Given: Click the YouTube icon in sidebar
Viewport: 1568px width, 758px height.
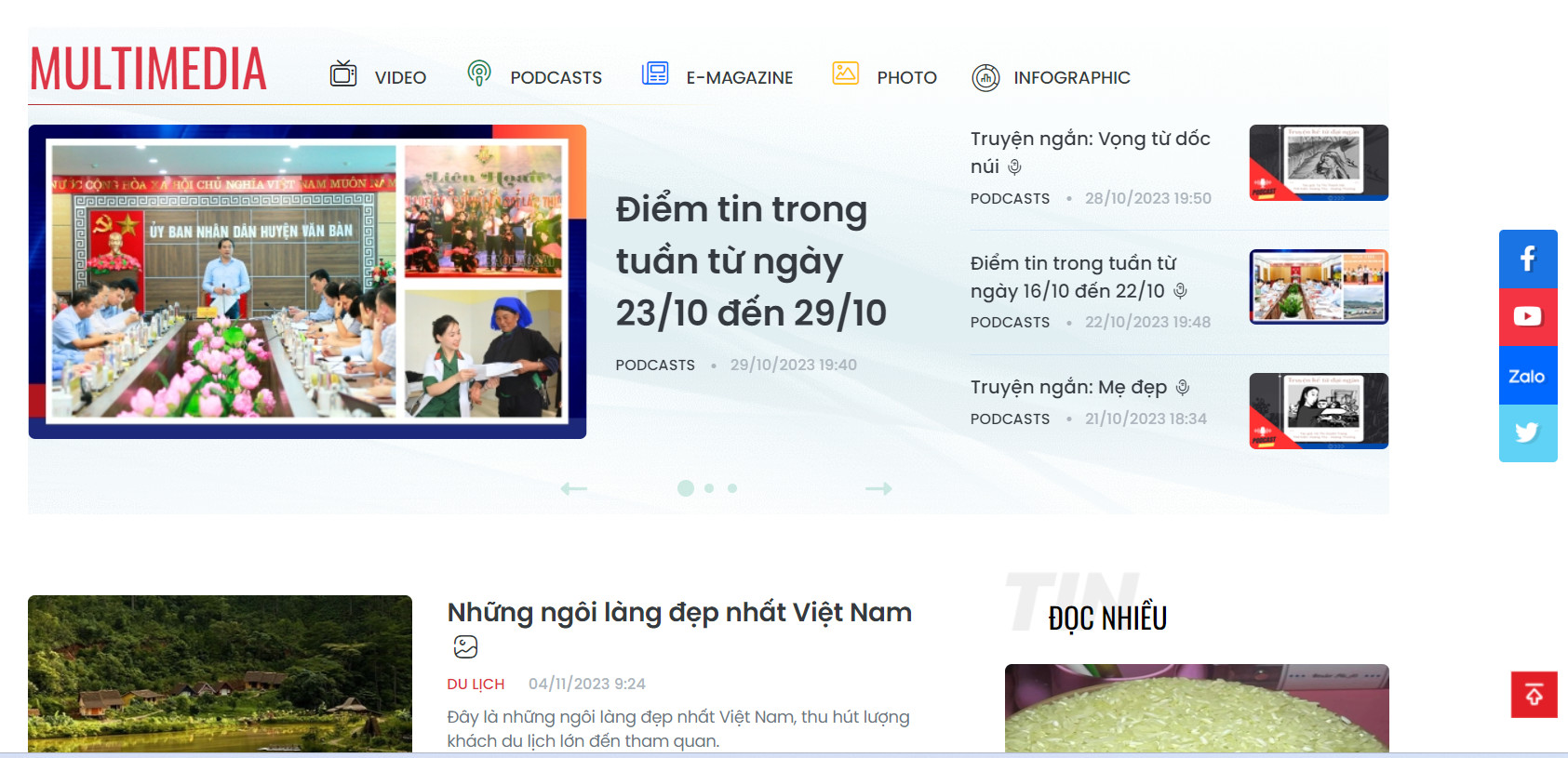Looking at the screenshot, I should point(1527,317).
